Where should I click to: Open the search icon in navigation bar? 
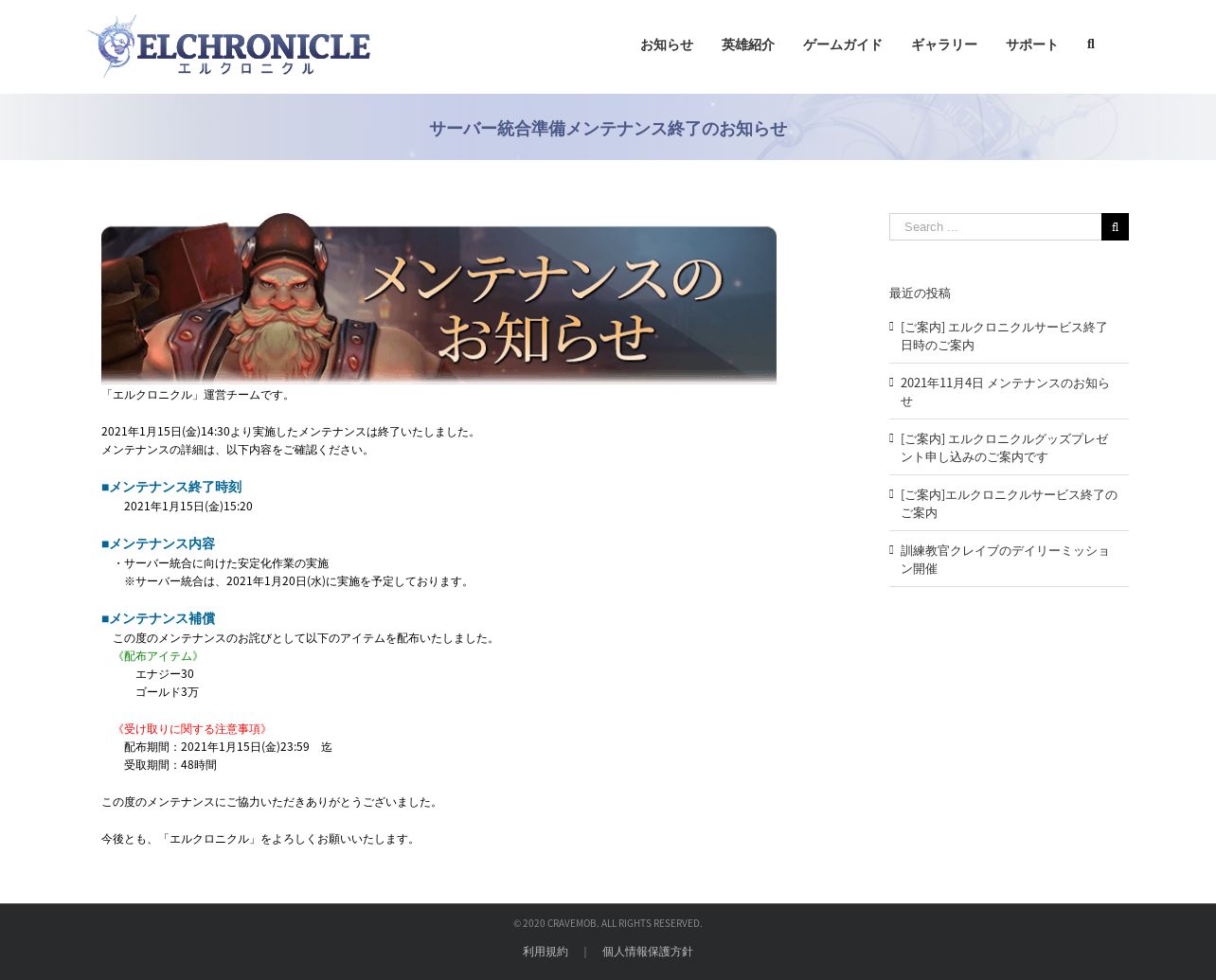pos(1091,45)
